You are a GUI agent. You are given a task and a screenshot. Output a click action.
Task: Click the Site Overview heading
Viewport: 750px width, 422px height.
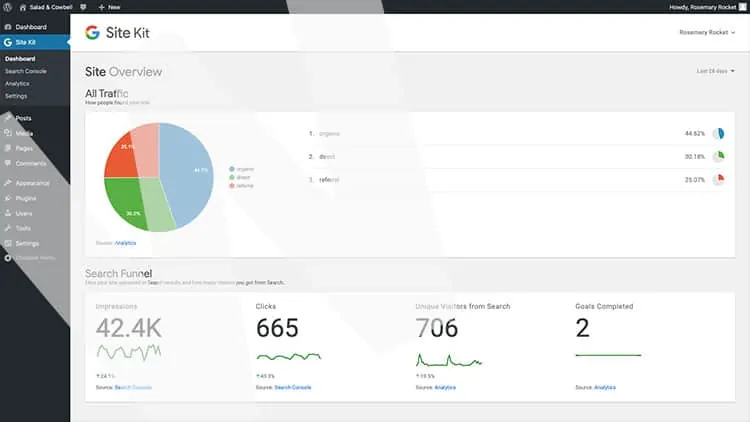point(123,72)
